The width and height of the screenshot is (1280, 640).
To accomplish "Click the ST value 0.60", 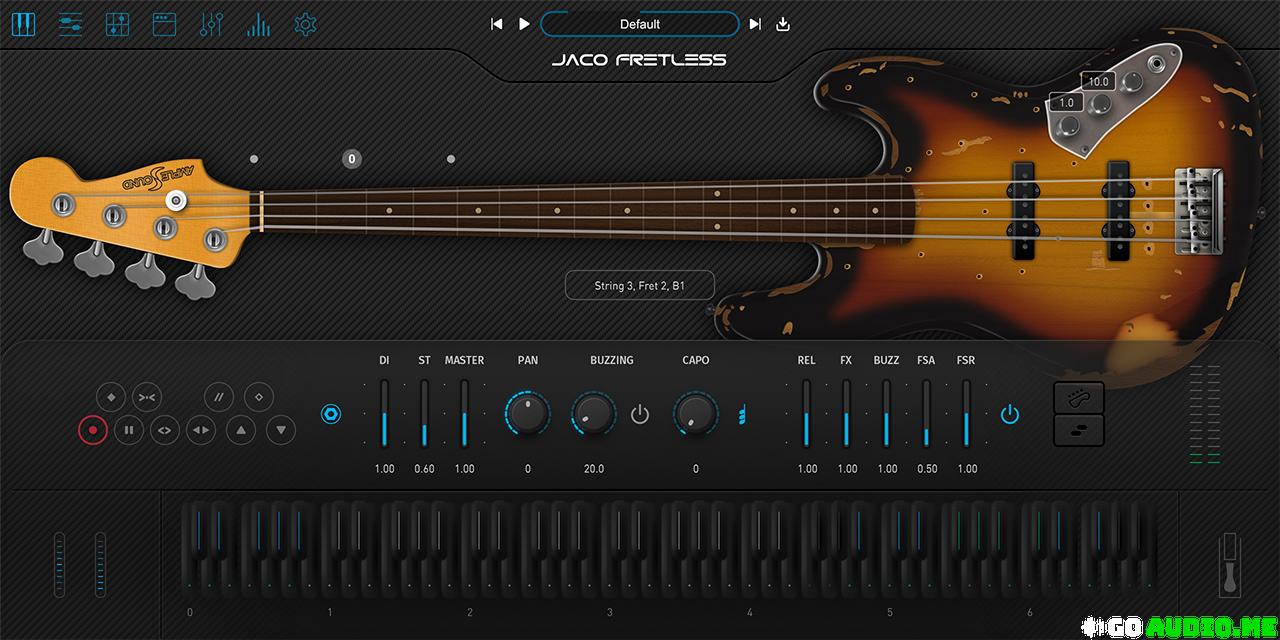I will tap(424, 468).
